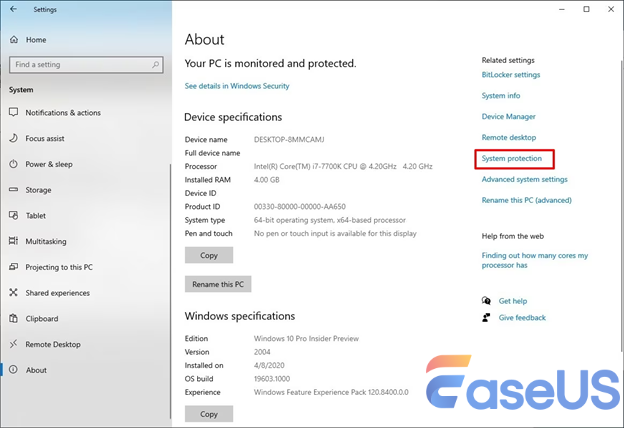Click the Storage drive icon
624x428 pixels.
[x=14, y=190]
